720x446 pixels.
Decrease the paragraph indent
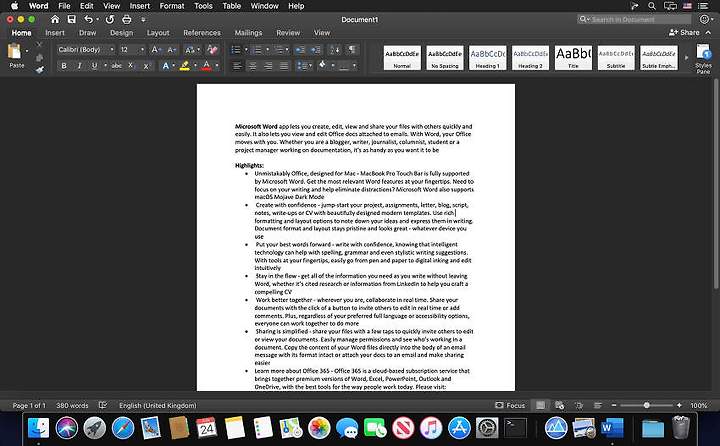point(300,50)
